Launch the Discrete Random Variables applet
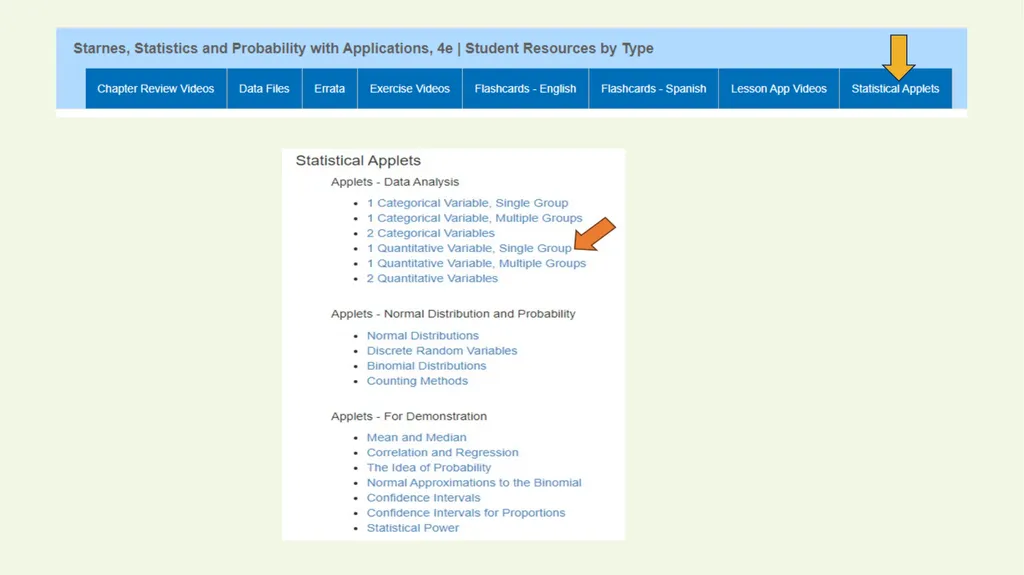 click(x=441, y=351)
